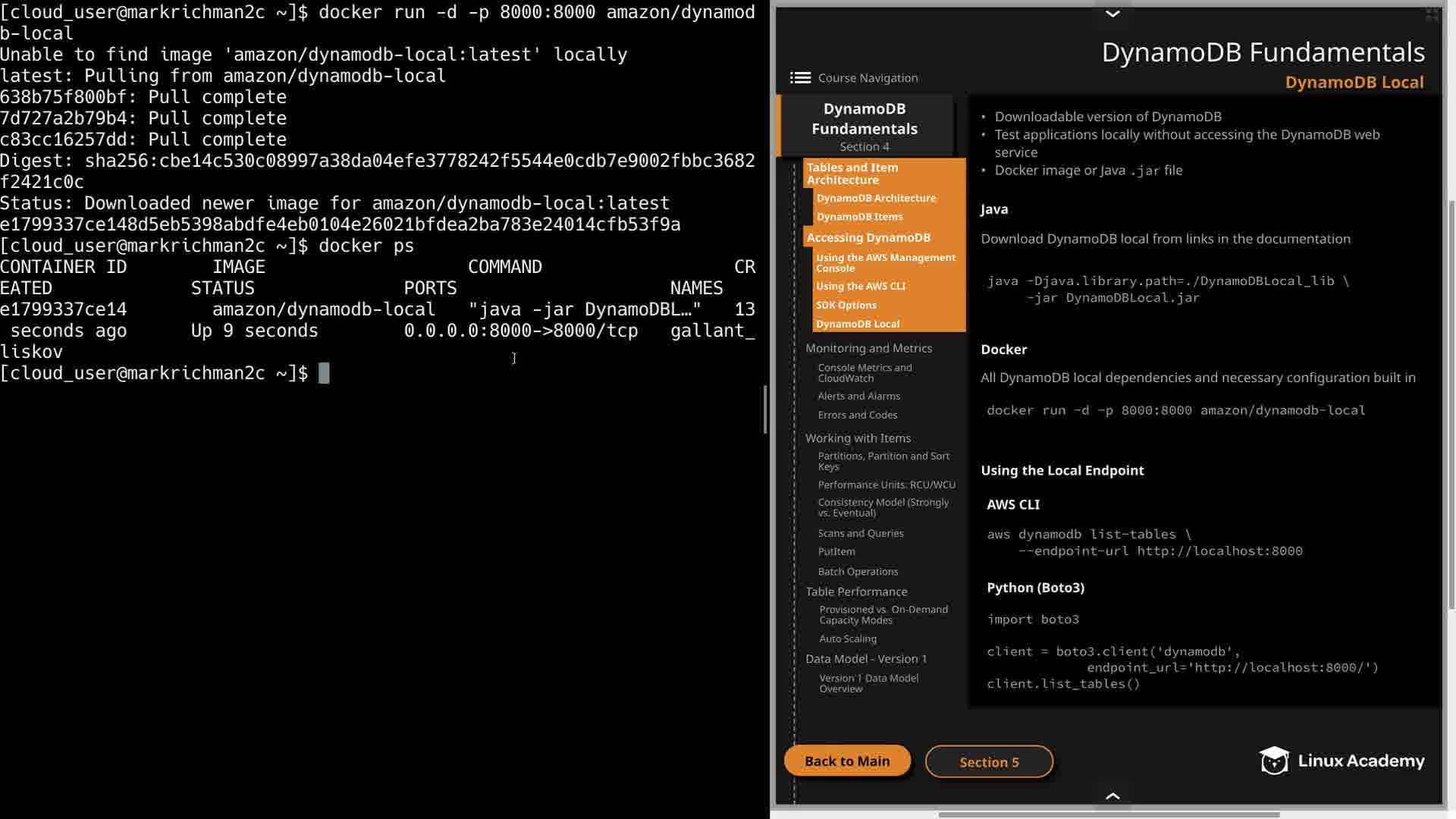Viewport: 1456px width, 819px height.
Task: Click the Tables and Item Architecture heading
Action: click(852, 174)
